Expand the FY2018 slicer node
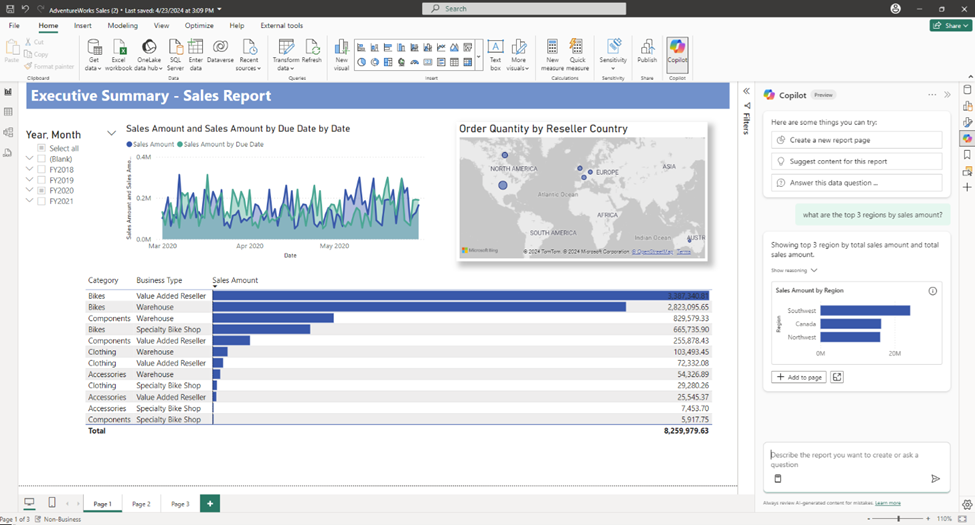Viewport: 975px width, 525px height. coord(29,169)
